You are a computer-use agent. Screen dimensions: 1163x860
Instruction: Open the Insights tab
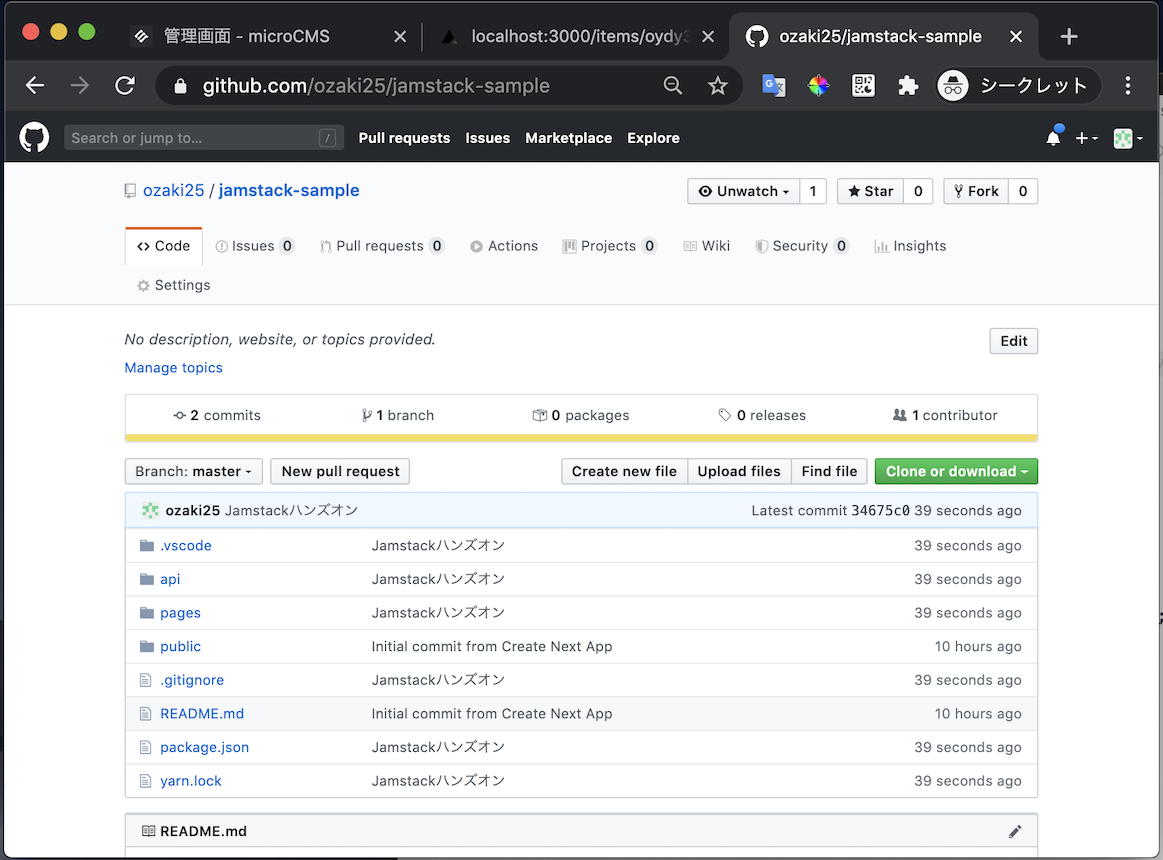pos(910,246)
